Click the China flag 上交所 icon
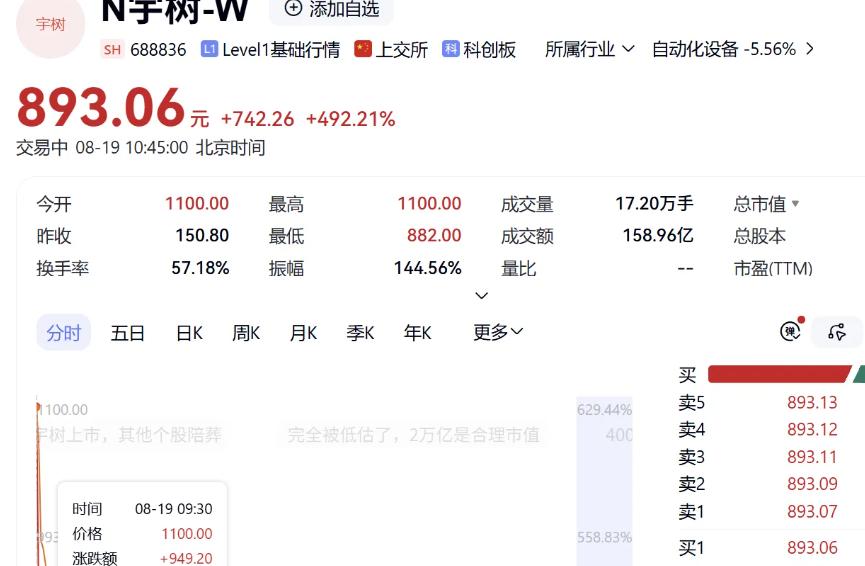 (x=362, y=49)
